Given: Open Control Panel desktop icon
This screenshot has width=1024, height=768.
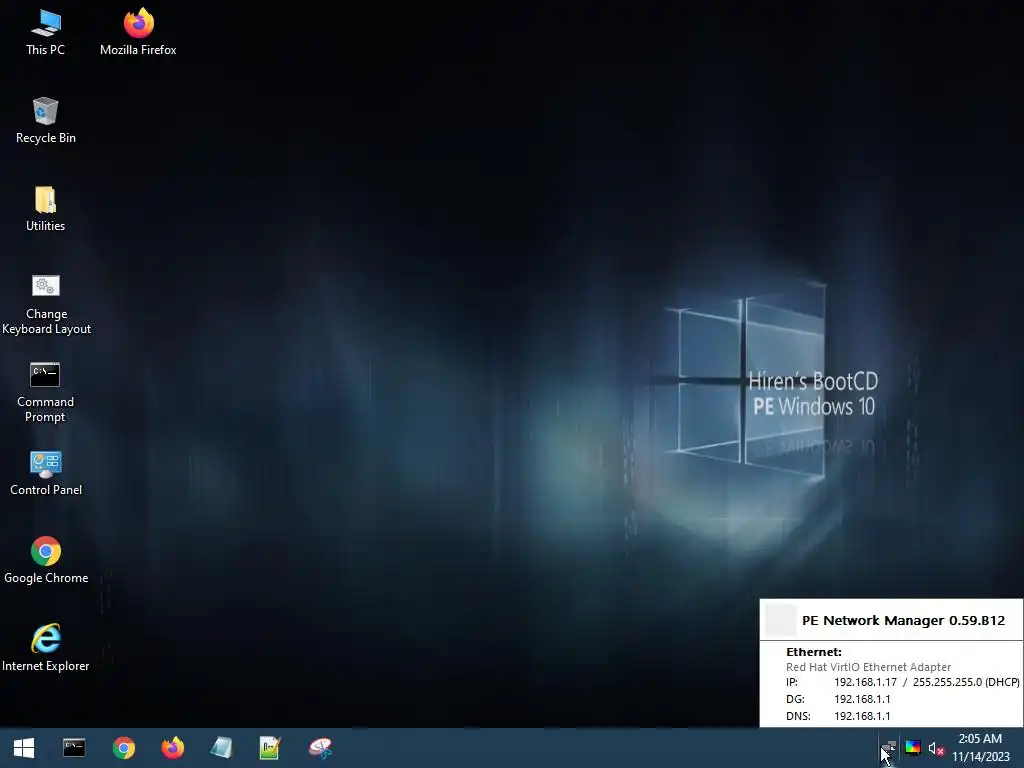Looking at the screenshot, I should click(x=46, y=473).
